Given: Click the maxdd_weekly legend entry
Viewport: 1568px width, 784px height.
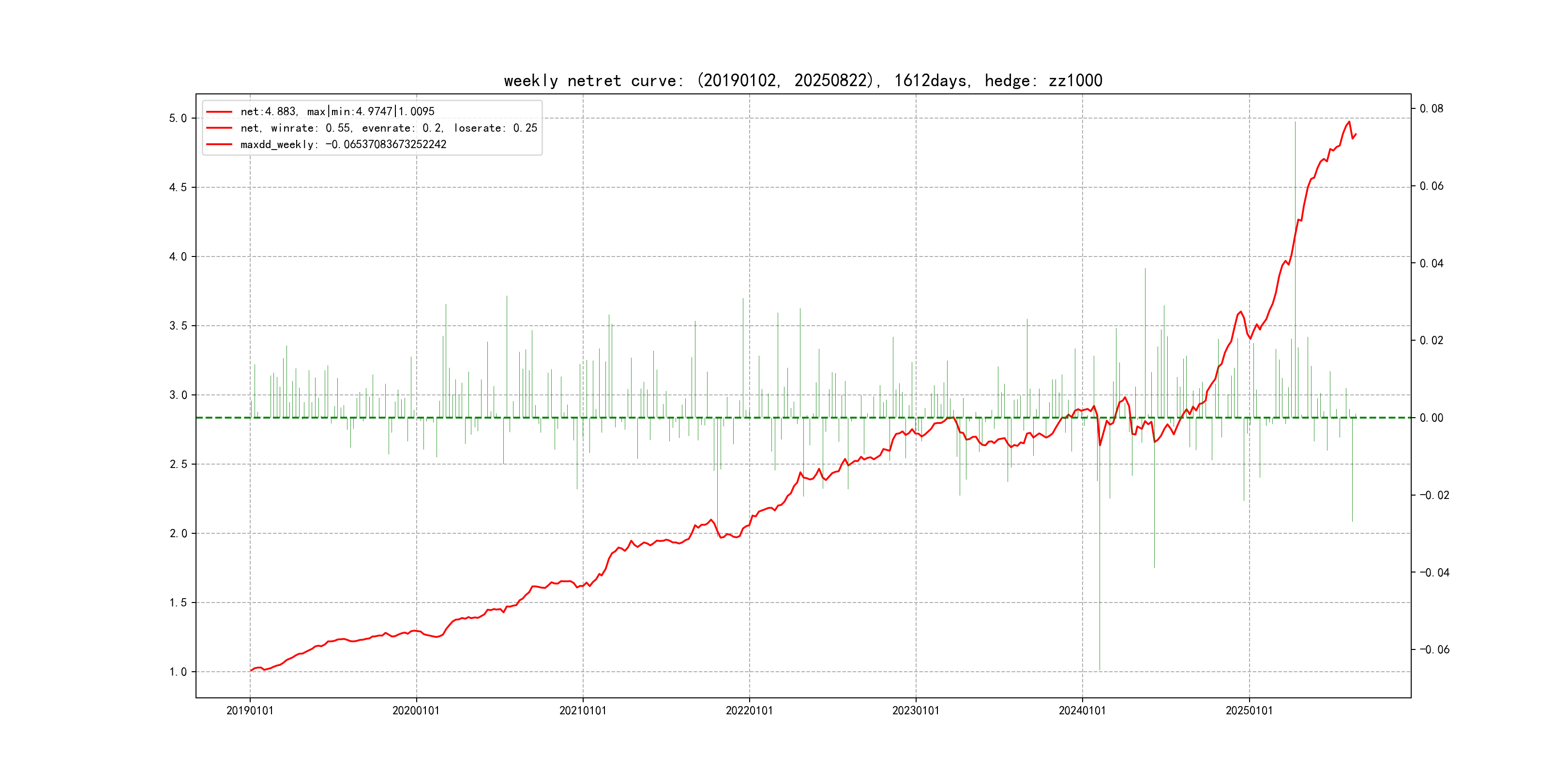Looking at the screenshot, I should tap(343, 144).
